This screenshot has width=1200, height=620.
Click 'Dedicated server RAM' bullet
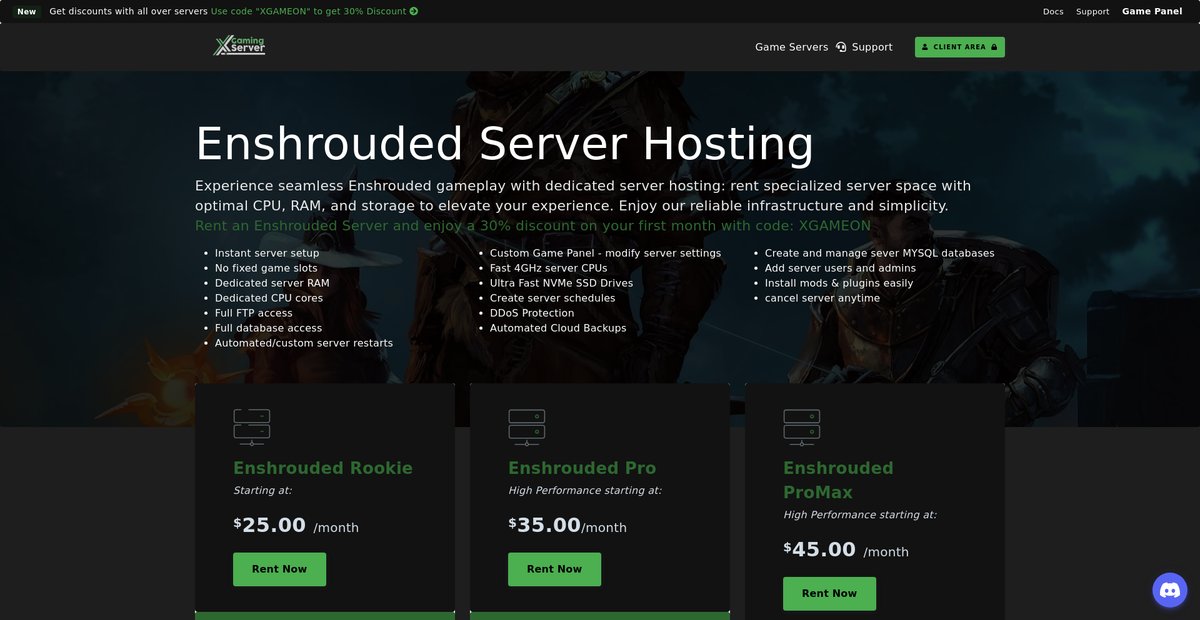coord(272,283)
